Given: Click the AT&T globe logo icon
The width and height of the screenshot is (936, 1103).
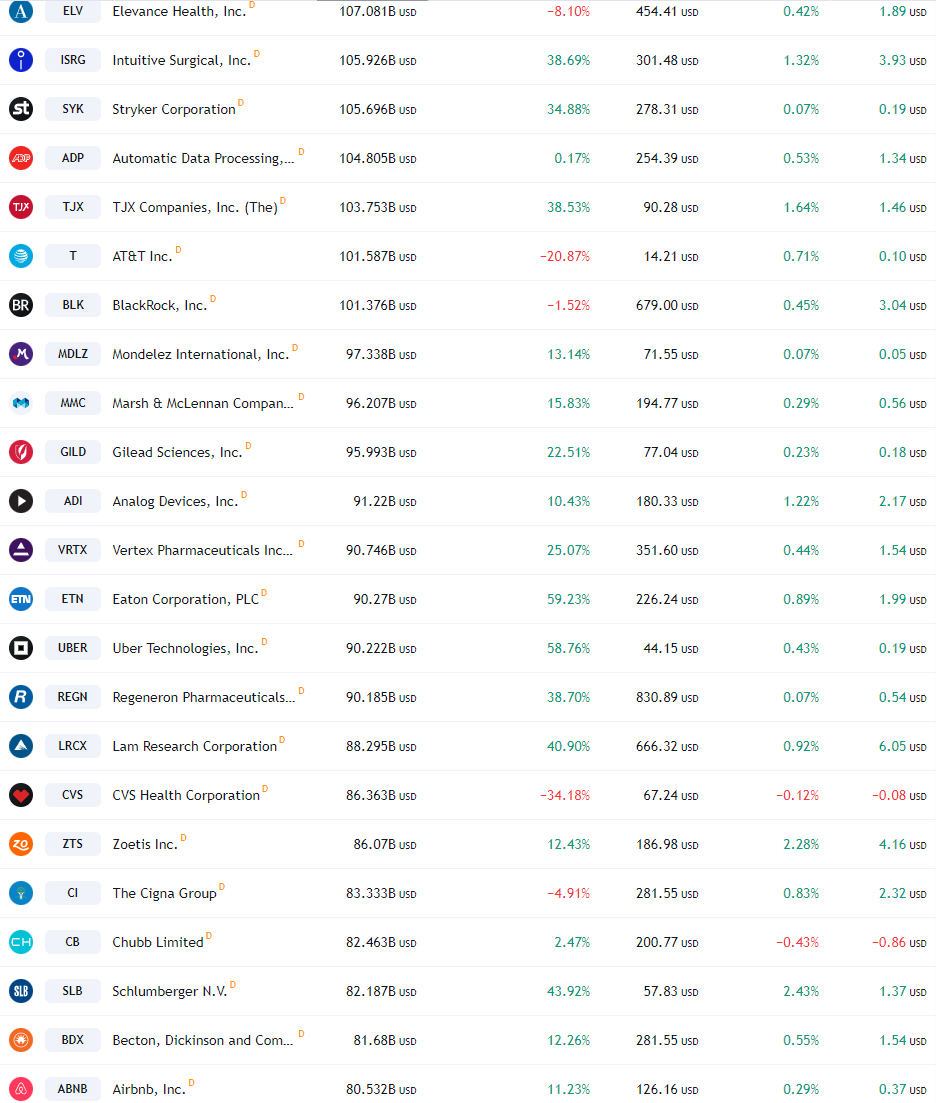Looking at the screenshot, I should (21, 256).
